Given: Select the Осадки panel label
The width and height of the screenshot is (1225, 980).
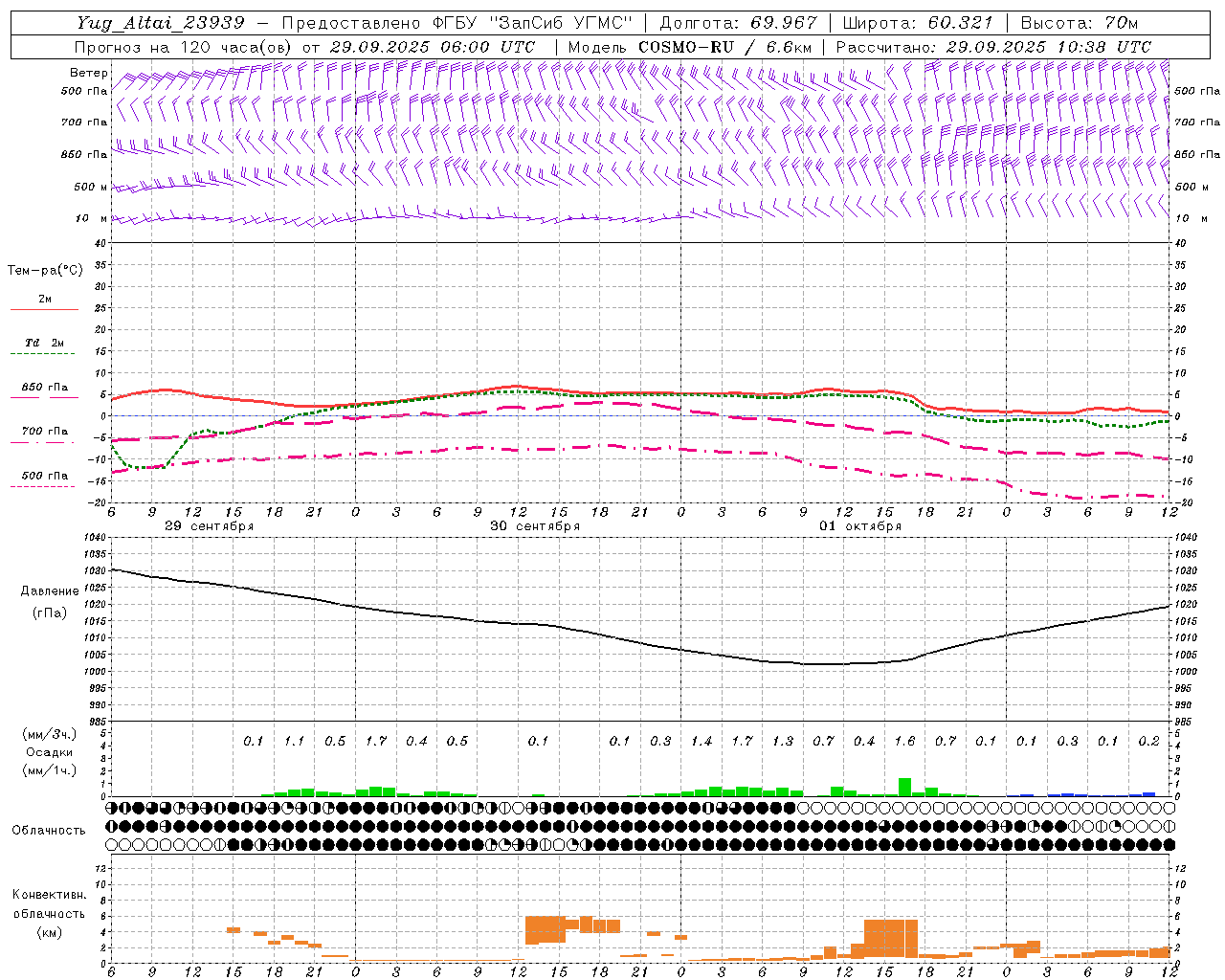Looking at the screenshot, I should pyautogui.click(x=50, y=752).
